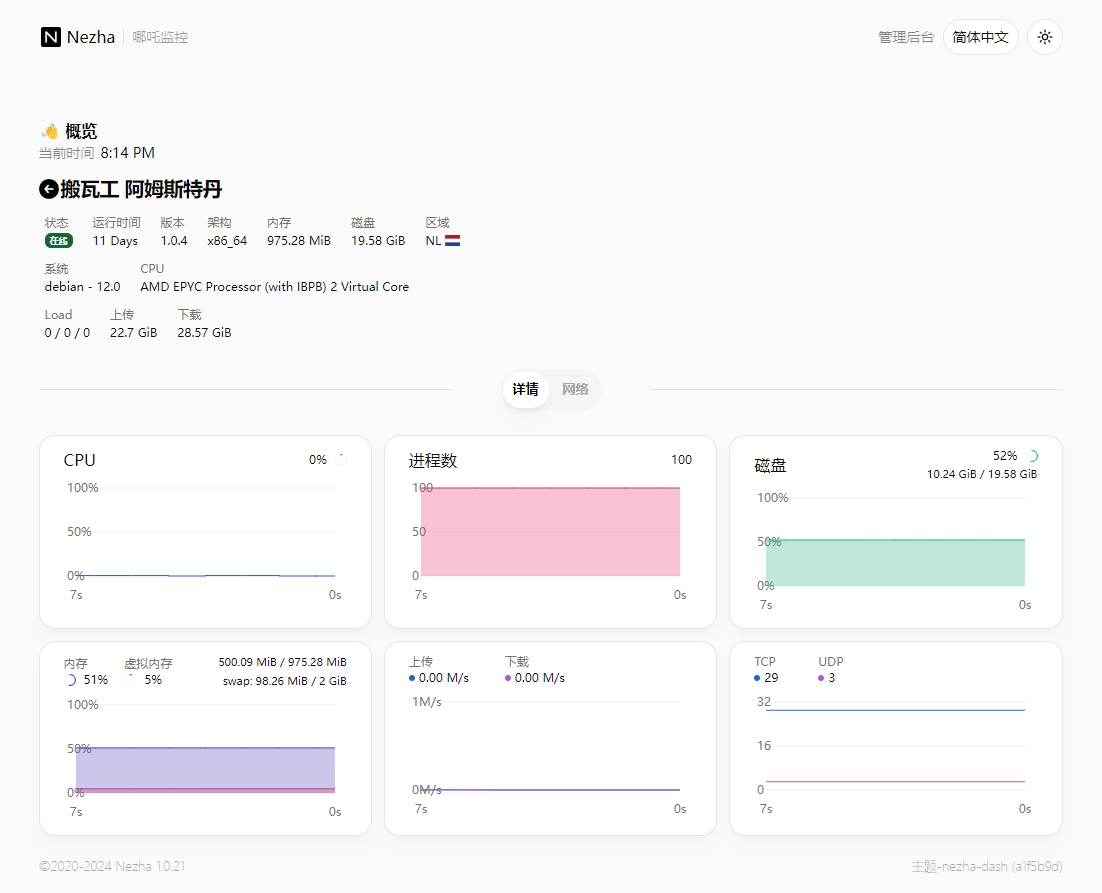
Task: Click the blue TCP legend dot
Action: 757,678
